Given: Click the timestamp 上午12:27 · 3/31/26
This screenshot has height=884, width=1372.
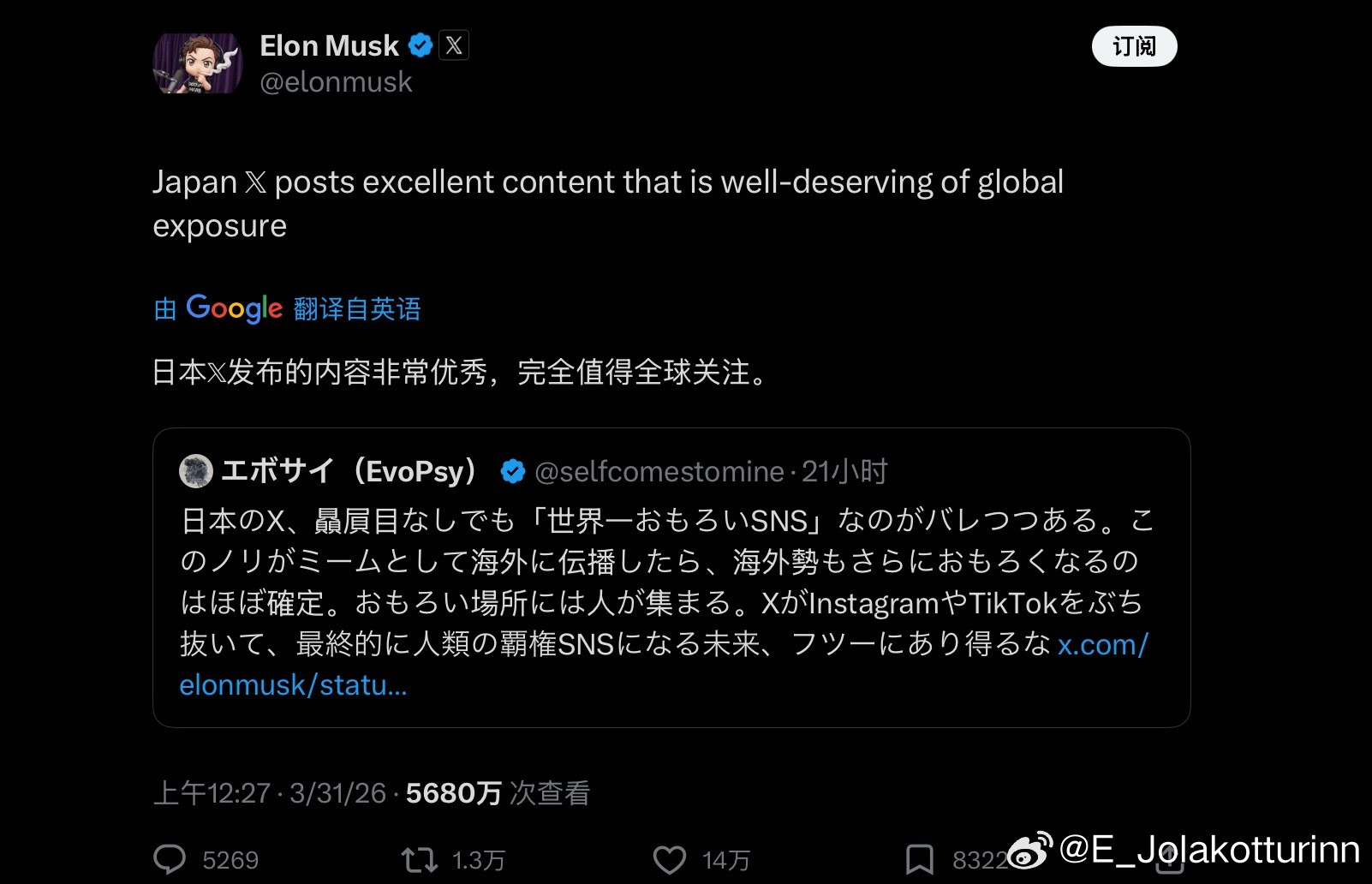Looking at the screenshot, I should (274, 793).
